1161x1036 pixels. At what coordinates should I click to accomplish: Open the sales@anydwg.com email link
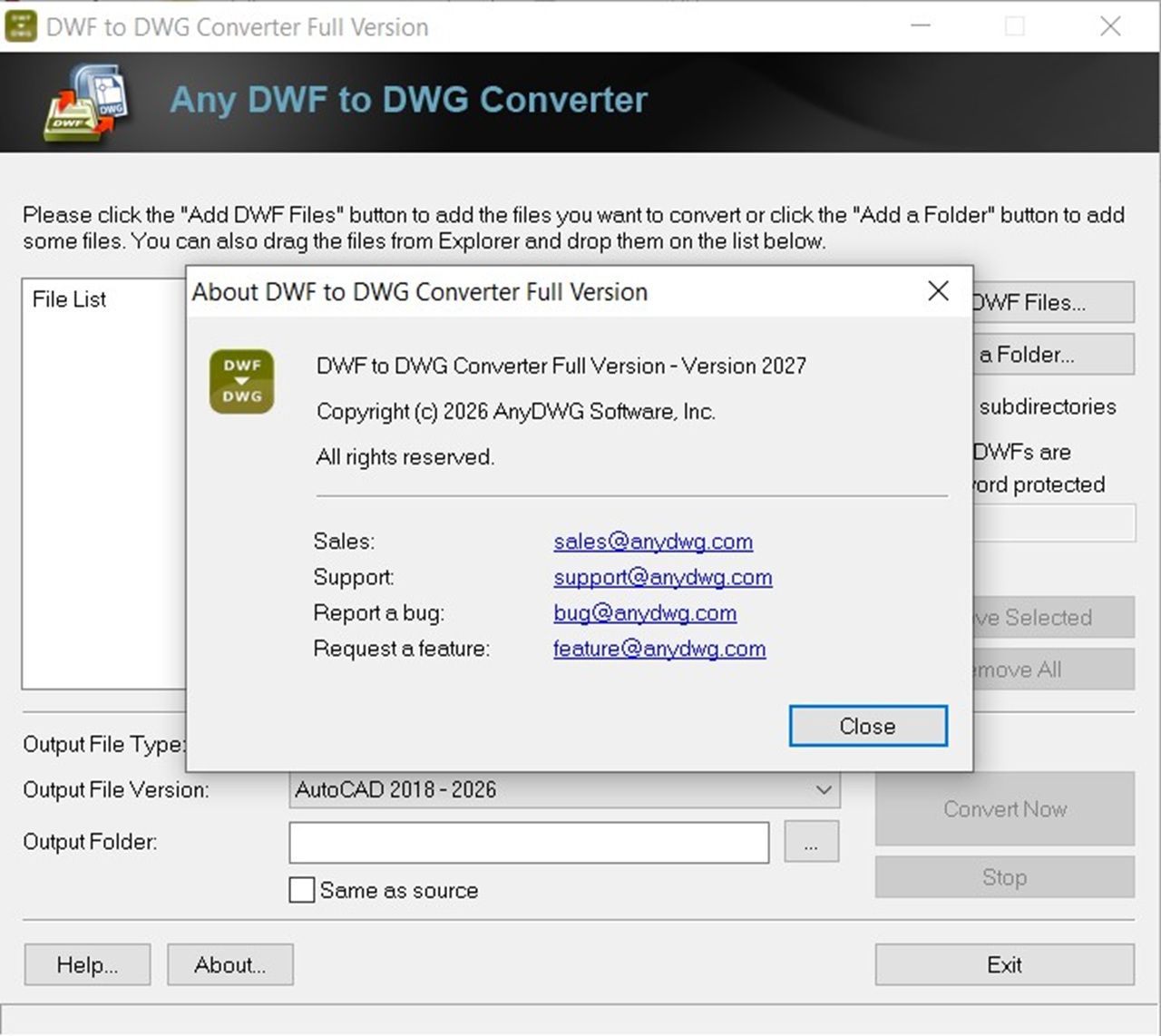[x=653, y=542]
